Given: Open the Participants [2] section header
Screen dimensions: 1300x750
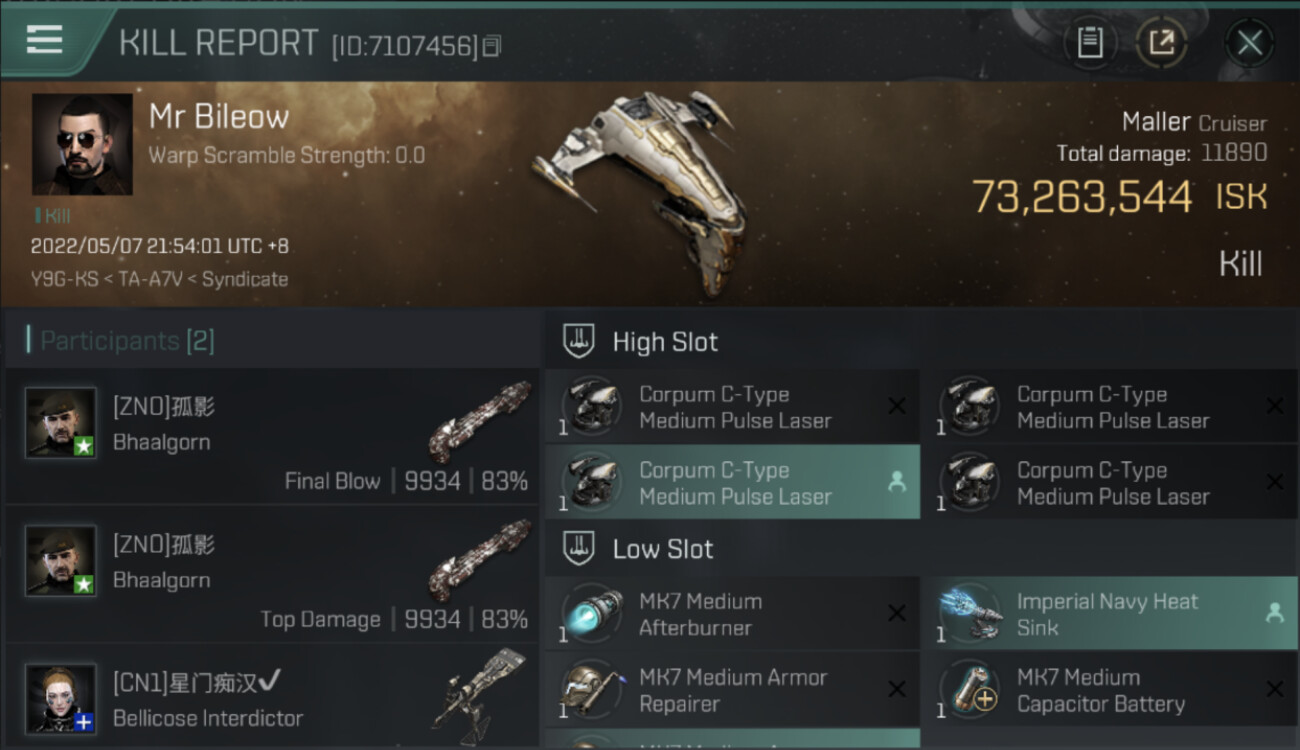Looking at the screenshot, I should (127, 341).
